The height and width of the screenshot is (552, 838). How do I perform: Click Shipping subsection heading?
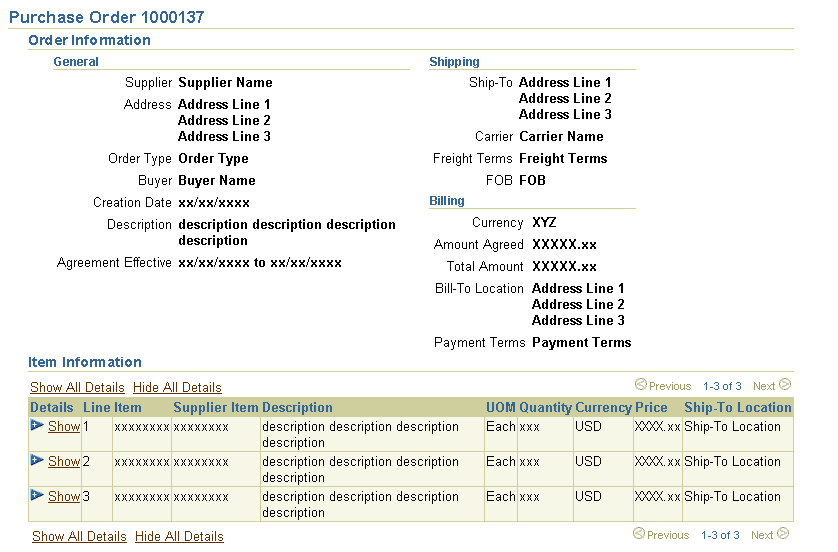click(454, 61)
